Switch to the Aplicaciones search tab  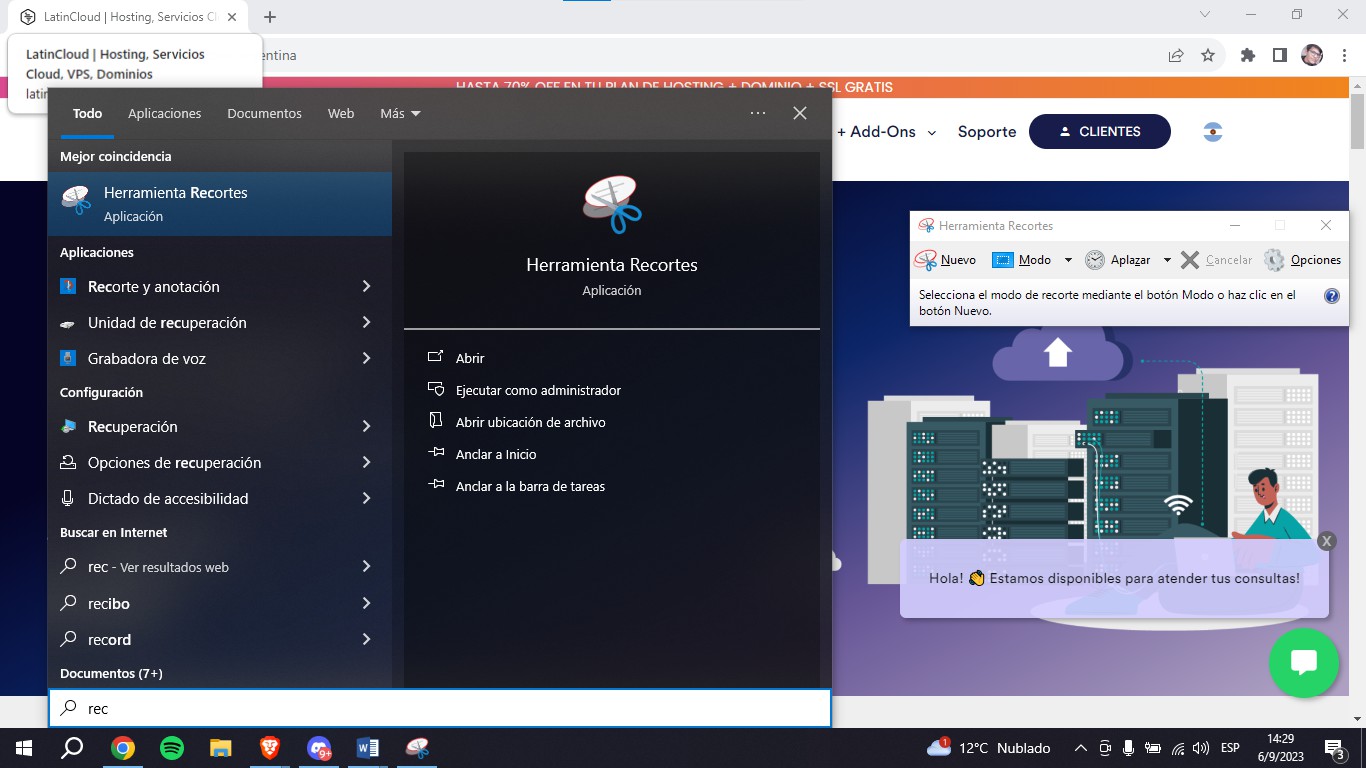pos(165,114)
